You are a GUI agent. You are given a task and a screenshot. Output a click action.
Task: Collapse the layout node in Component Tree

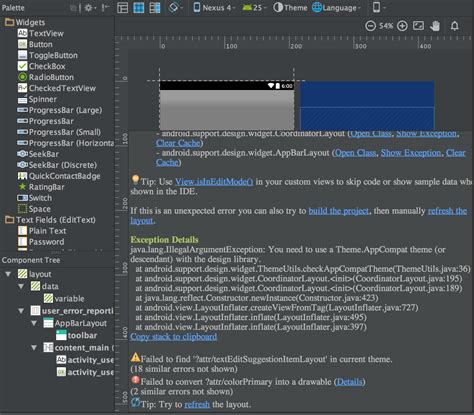[x=8, y=274]
